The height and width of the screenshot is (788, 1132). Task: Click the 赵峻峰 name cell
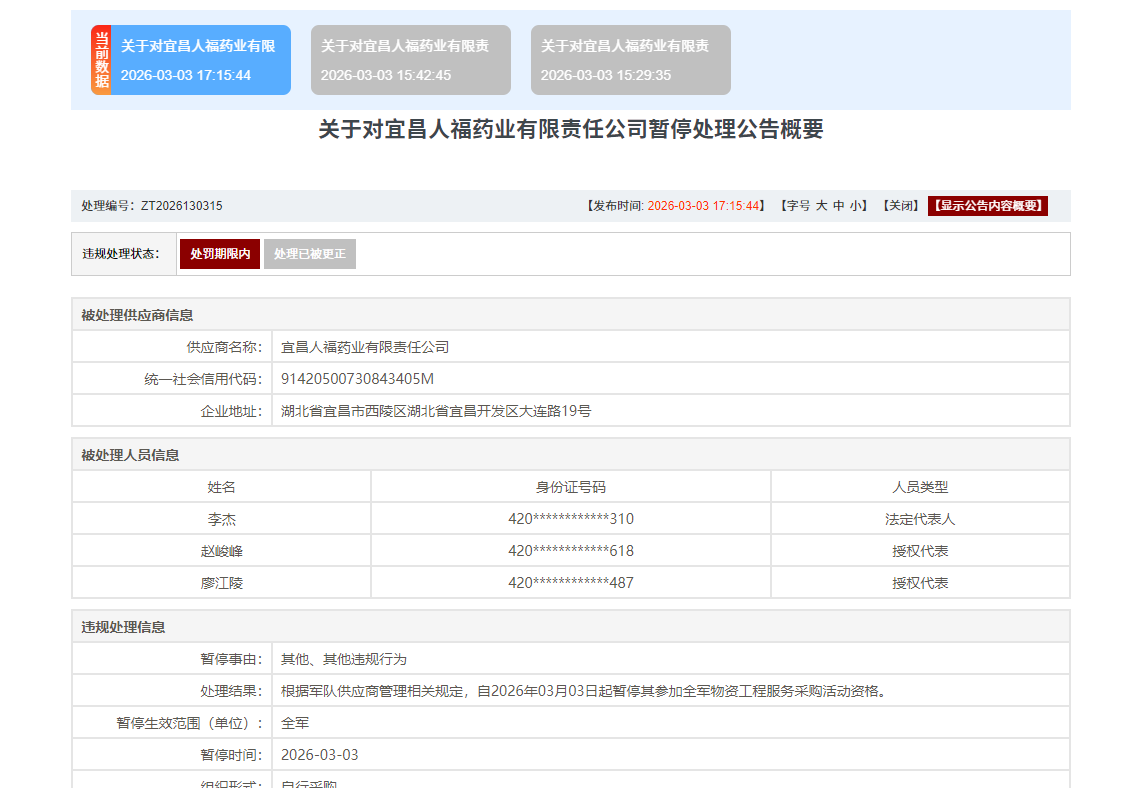[x=221, y=551]
